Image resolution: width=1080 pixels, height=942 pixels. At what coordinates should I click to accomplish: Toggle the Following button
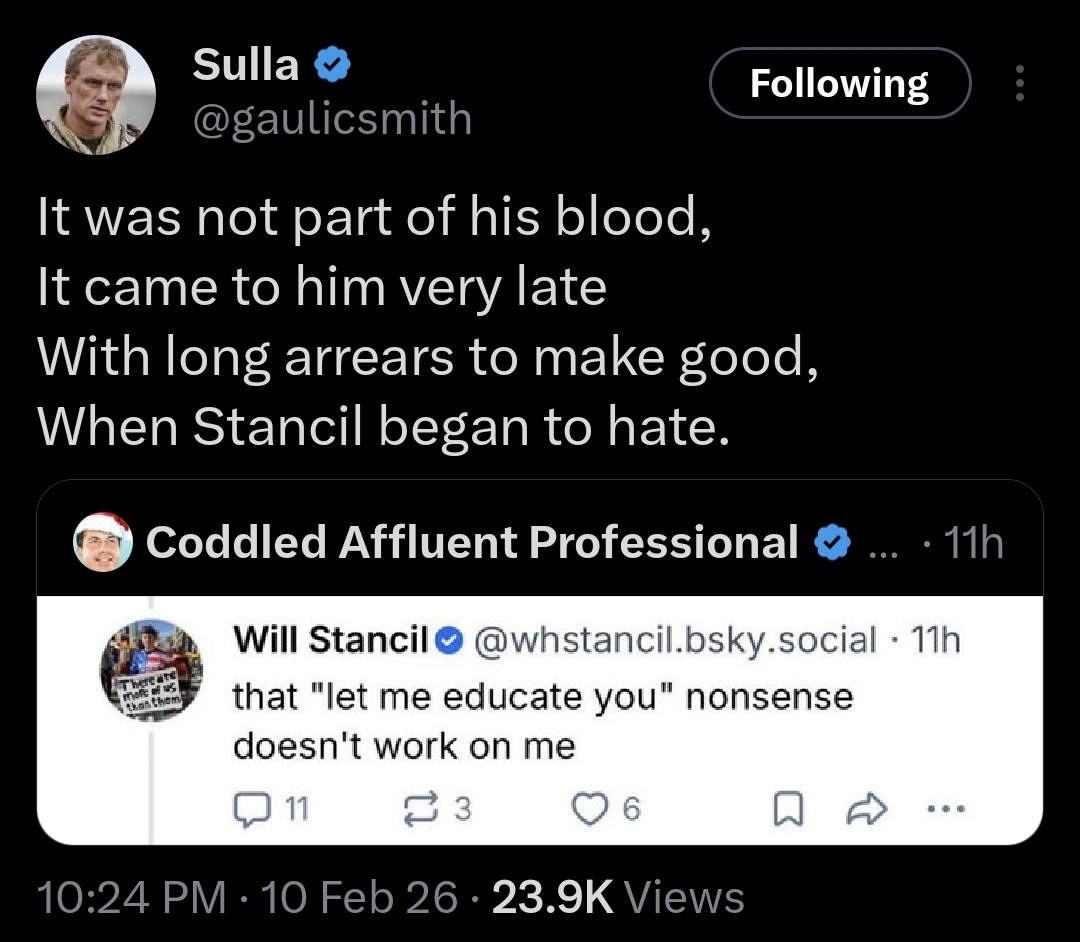839,84
